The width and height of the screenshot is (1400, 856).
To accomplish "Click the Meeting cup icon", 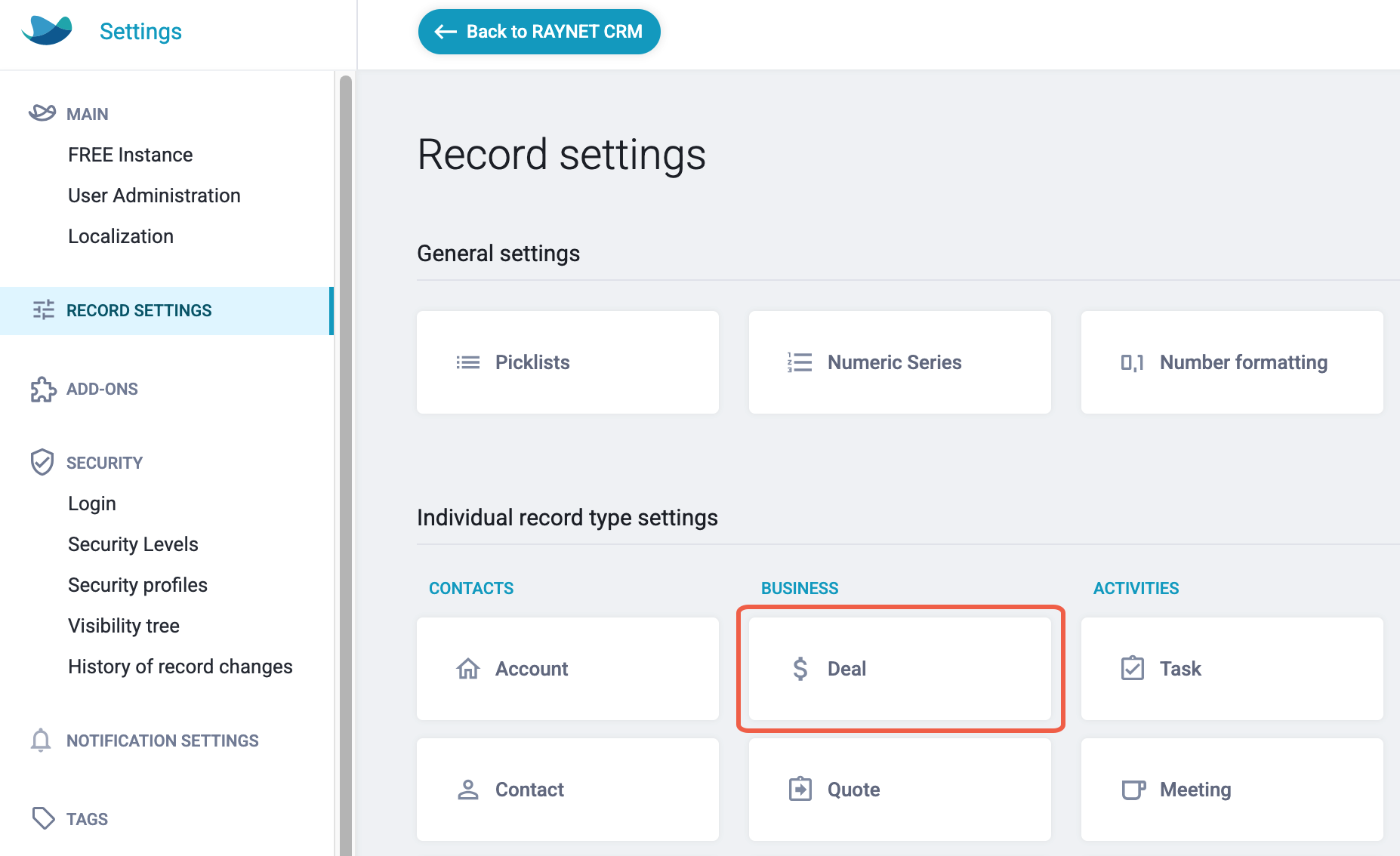I will (x=1133, y=790).
